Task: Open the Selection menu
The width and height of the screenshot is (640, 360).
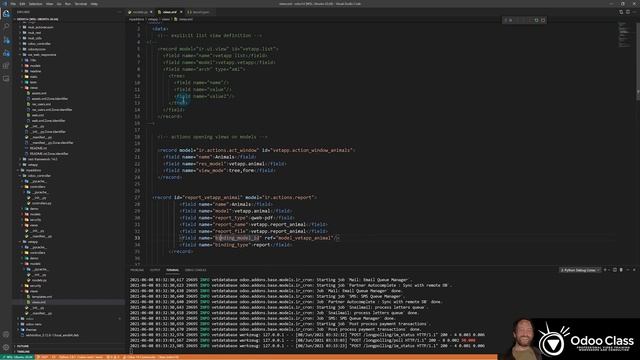Action: (36, 4)
